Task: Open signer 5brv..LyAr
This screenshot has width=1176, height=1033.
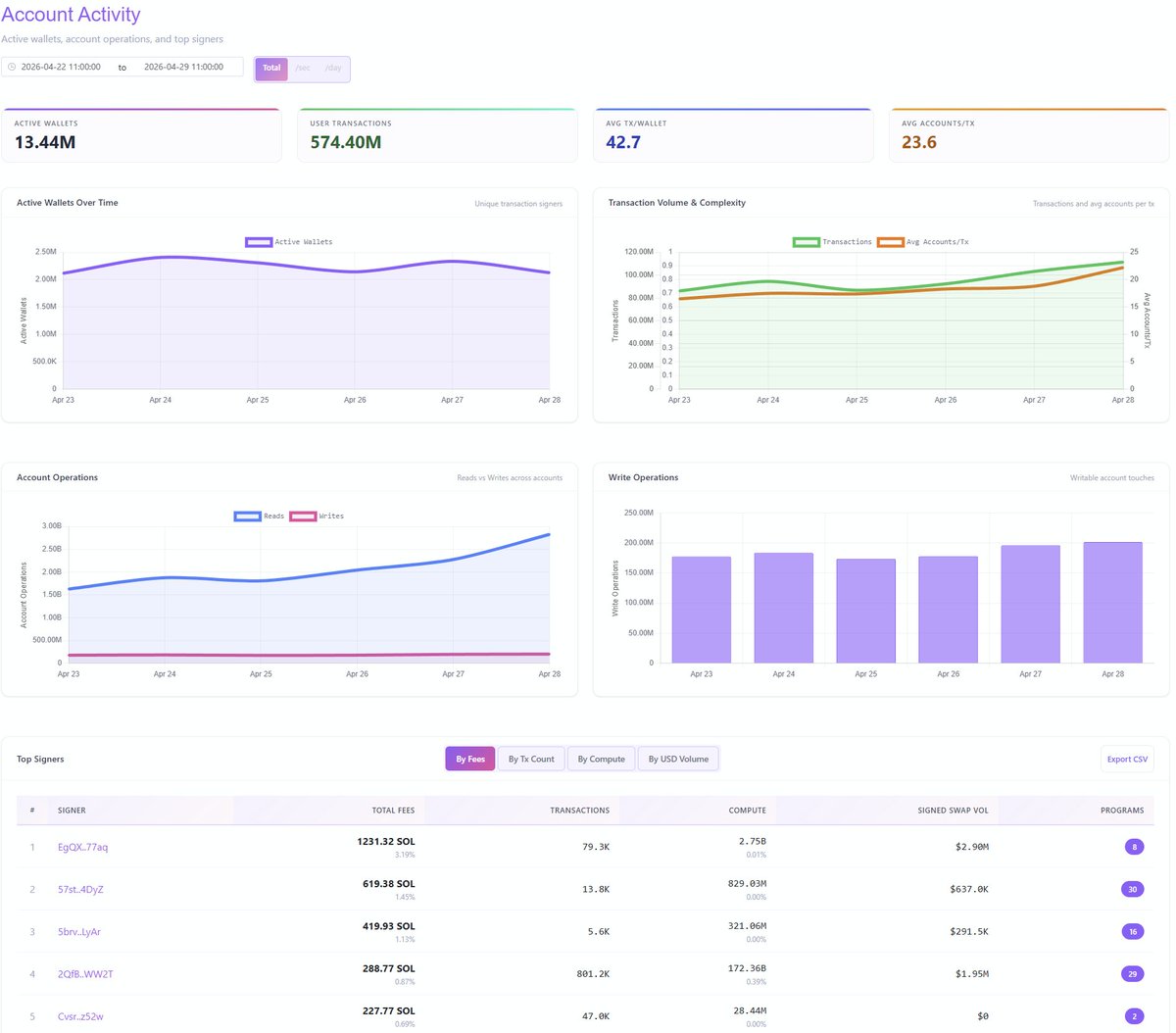Action: coord(79,932)
